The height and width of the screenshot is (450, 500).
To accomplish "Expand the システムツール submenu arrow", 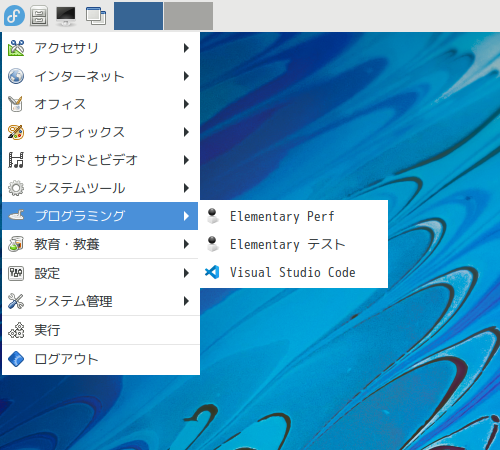I will (186, 188).
